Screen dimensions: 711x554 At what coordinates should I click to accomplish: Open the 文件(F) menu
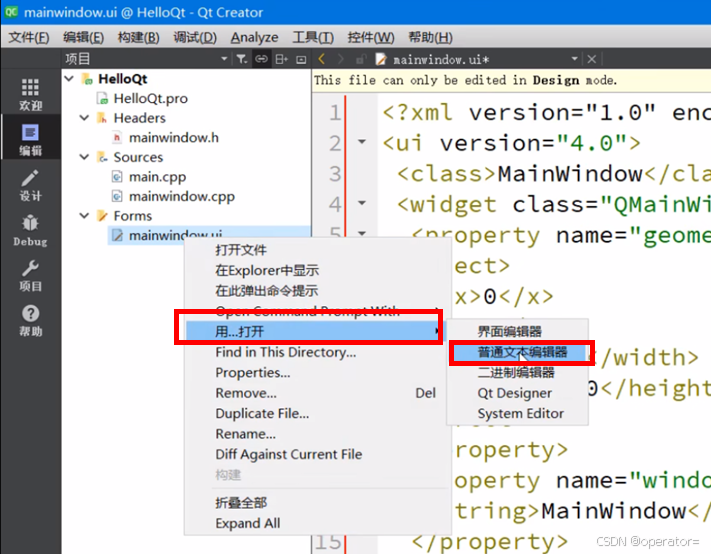pyautogui.click(x=29, y=37)
